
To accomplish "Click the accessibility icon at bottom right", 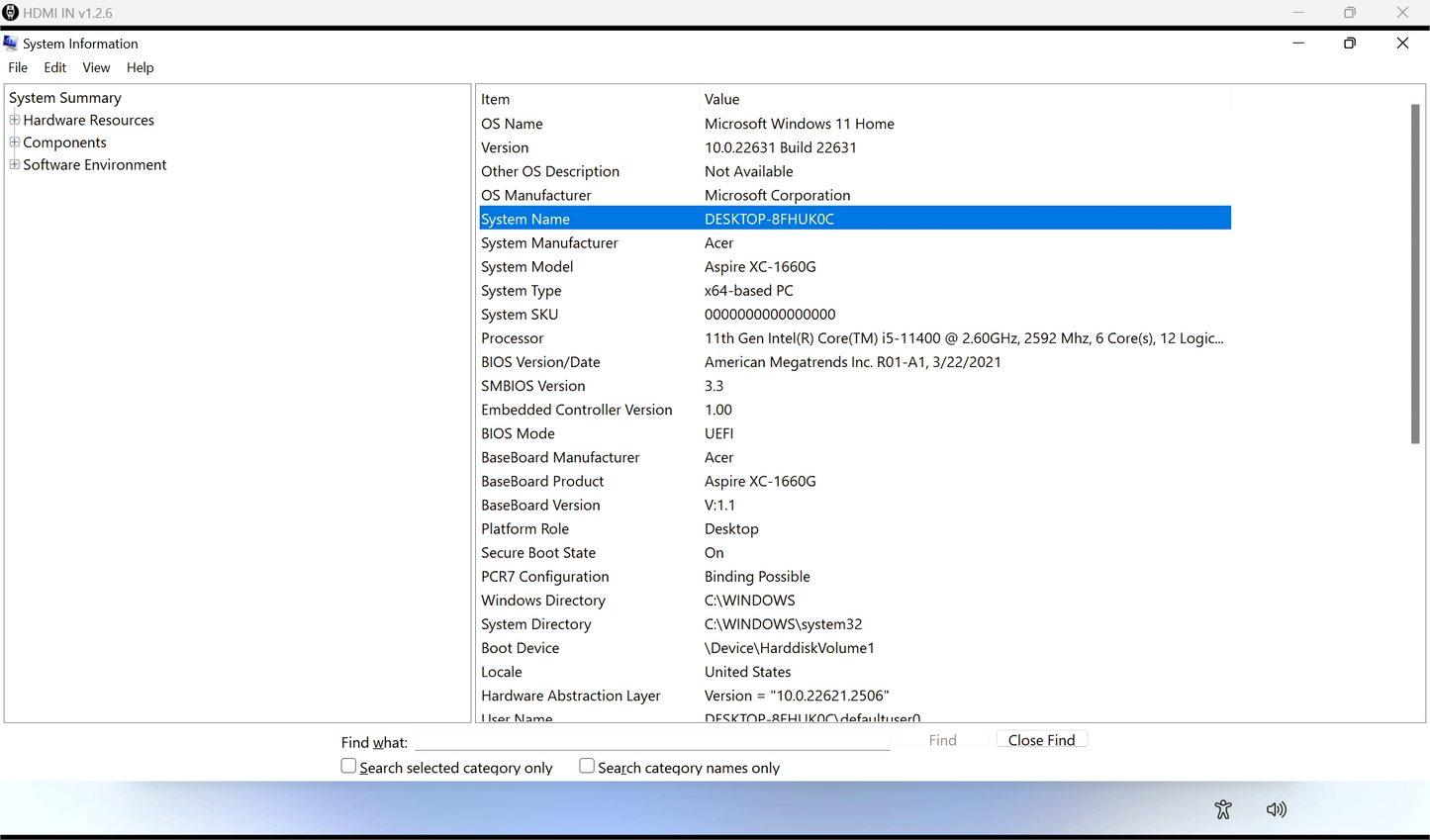I will [1223, 809].
